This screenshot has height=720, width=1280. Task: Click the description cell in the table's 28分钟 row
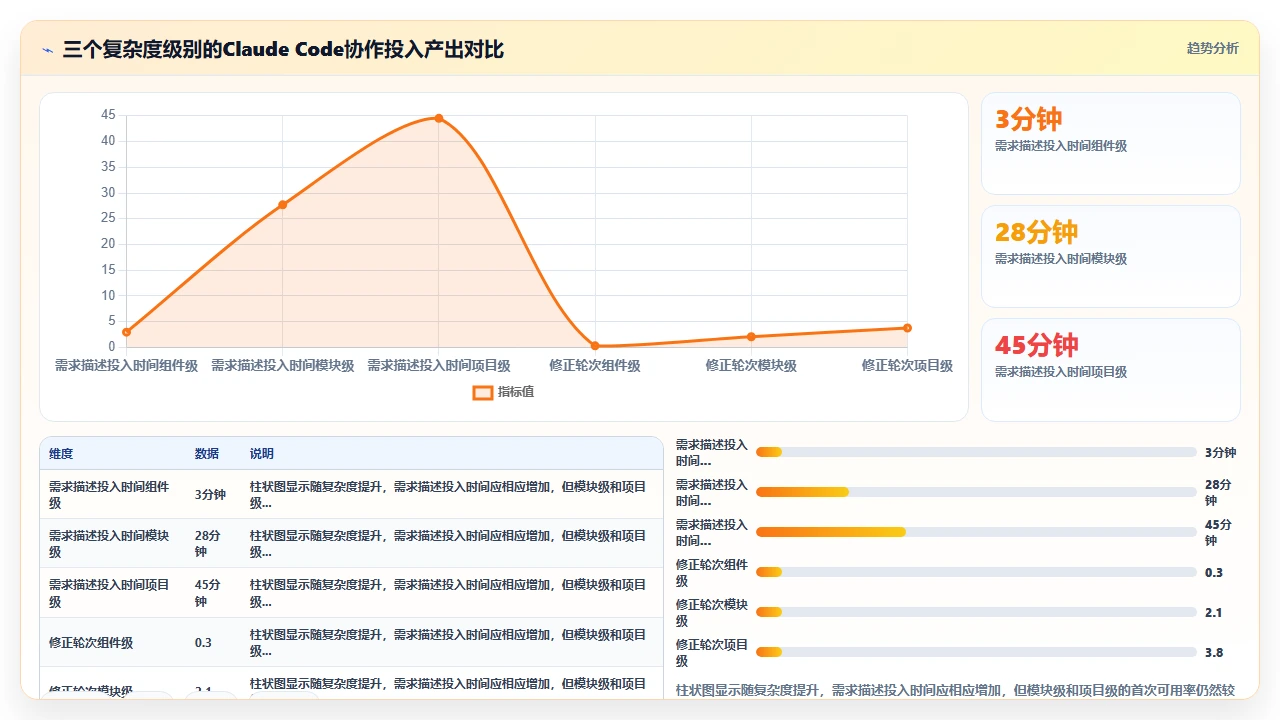(x=449, y=544)
